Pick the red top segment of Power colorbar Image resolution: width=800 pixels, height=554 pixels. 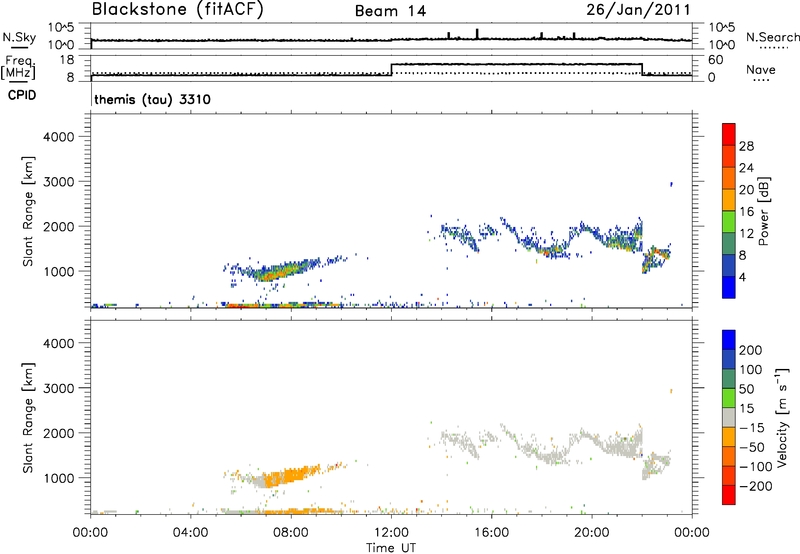[x=729, y=134]
